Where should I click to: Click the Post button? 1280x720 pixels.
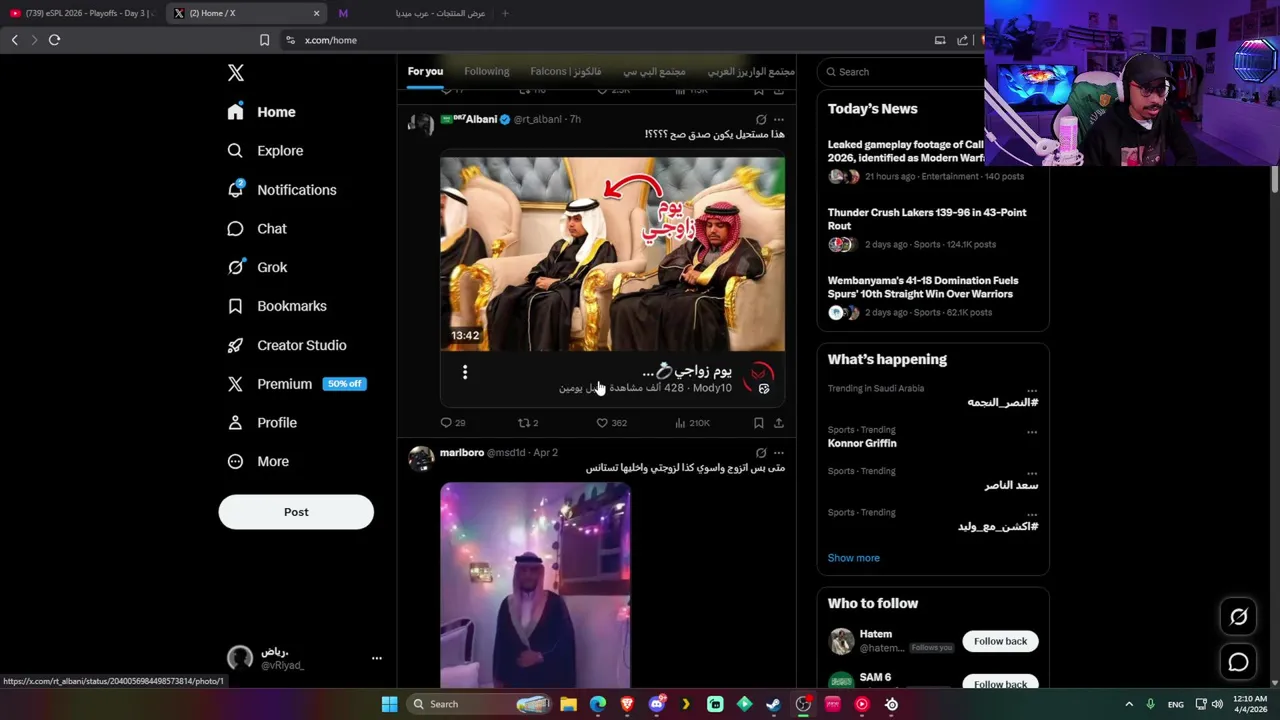click(x=296, y=512)
